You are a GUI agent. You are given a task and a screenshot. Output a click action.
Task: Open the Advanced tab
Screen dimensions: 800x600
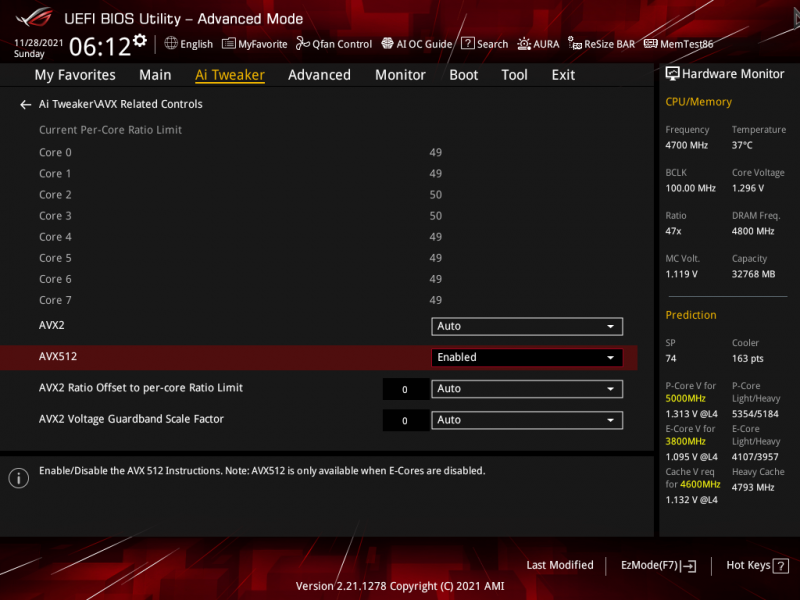point(319,75)
